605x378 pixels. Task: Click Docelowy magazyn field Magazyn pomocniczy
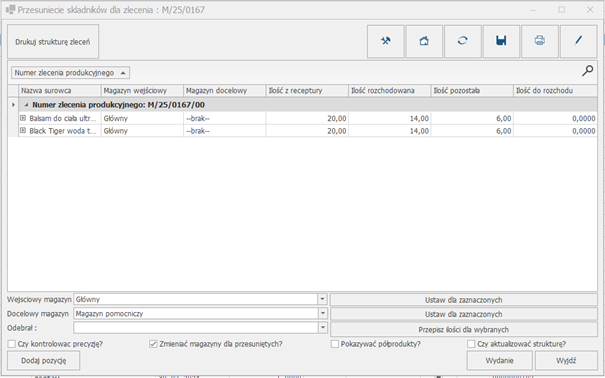click(x=196, y=313)
